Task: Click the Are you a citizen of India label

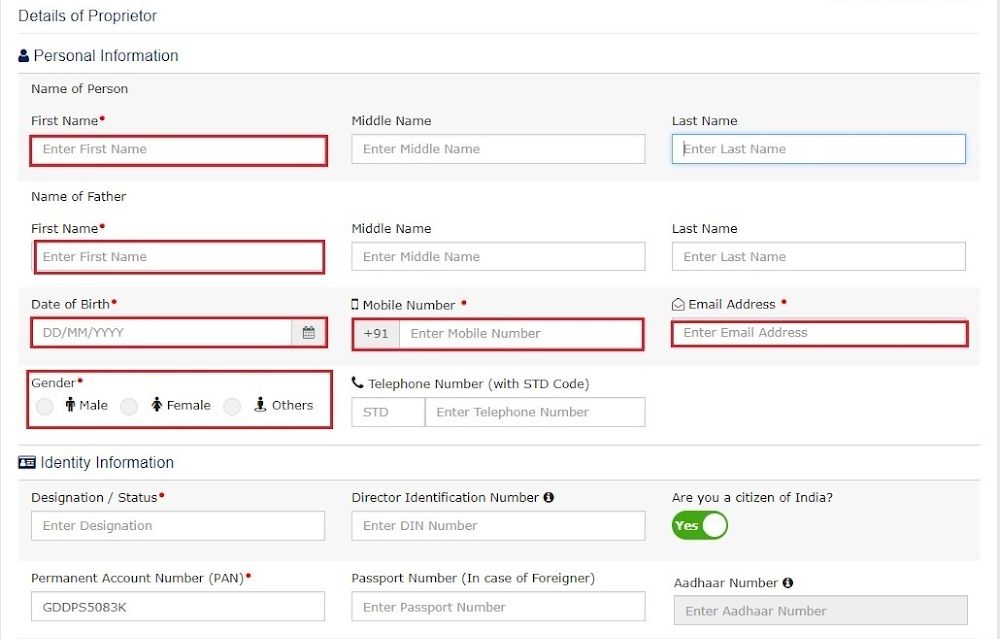Action: click(752, 497)
